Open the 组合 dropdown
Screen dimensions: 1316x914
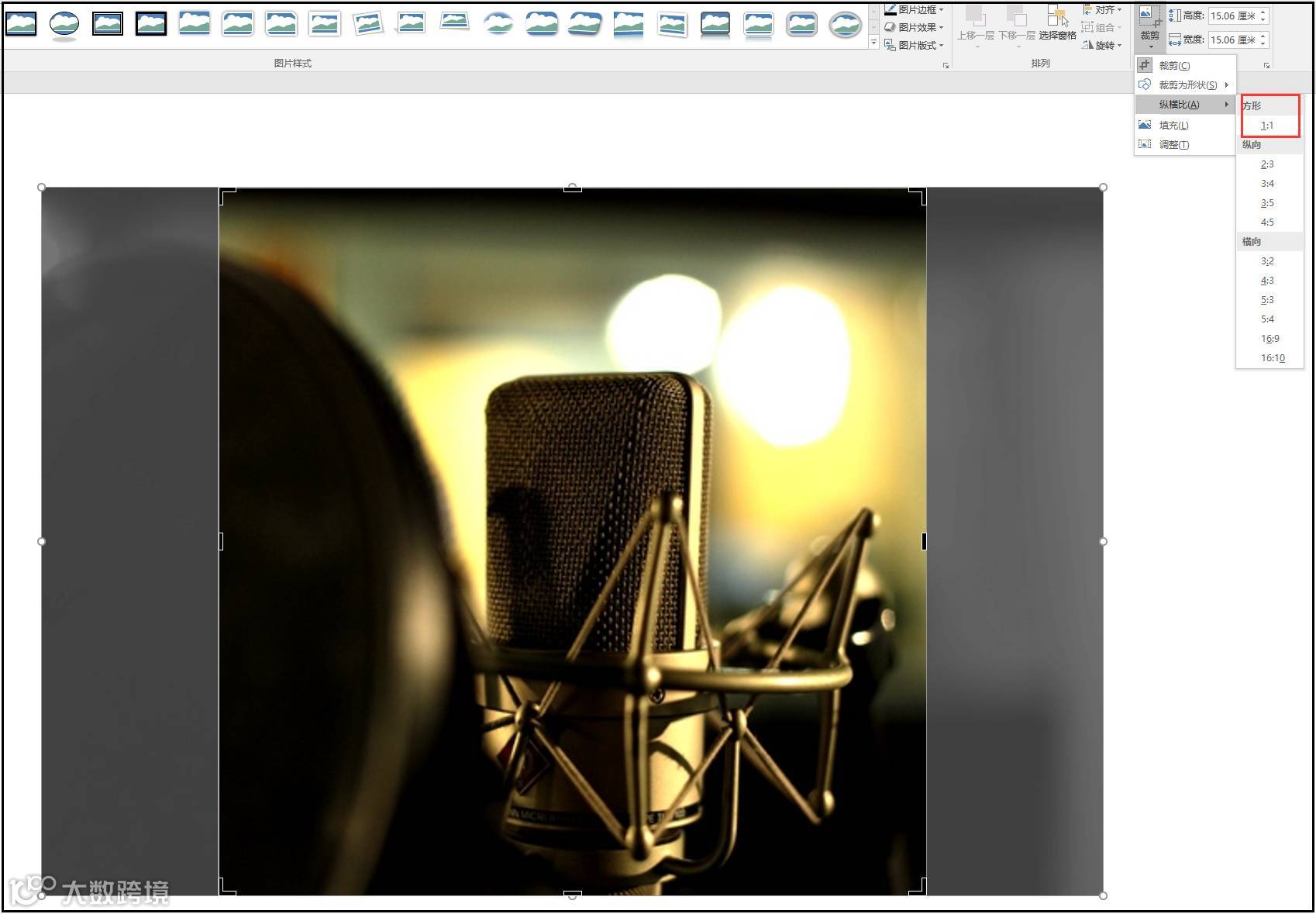[1103, 27]
